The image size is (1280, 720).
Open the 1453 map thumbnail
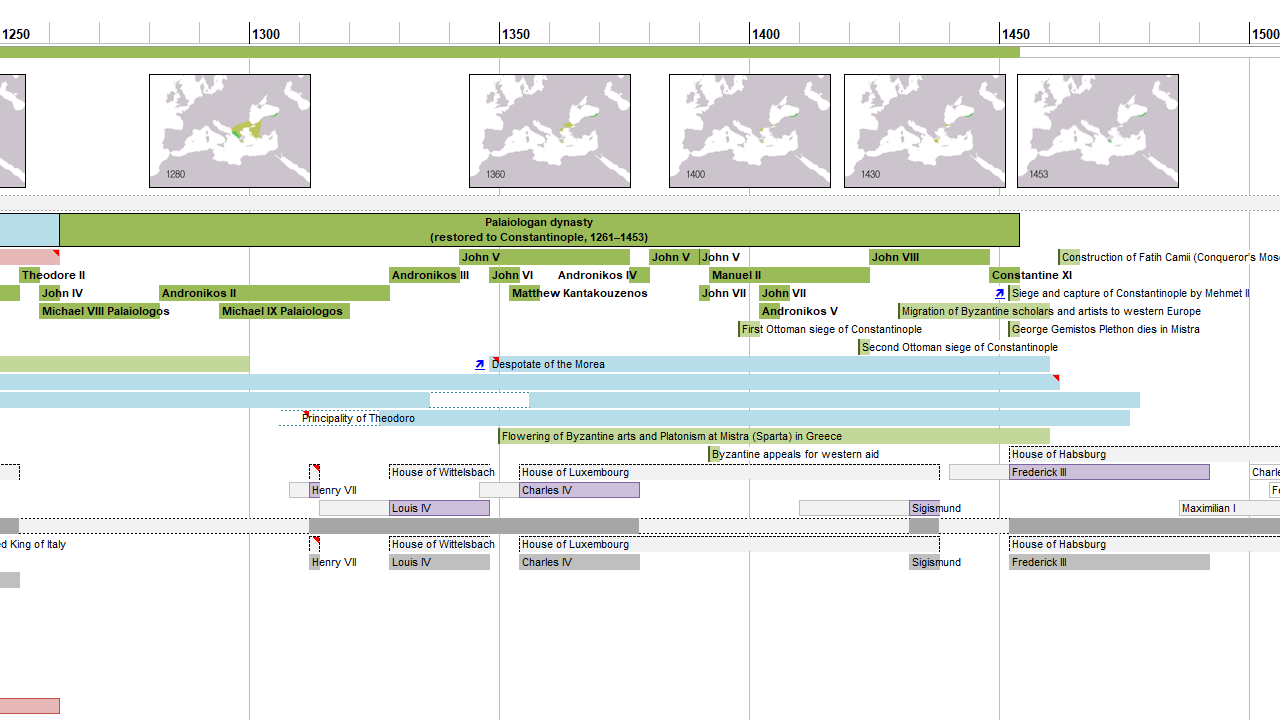point(1098,131)
